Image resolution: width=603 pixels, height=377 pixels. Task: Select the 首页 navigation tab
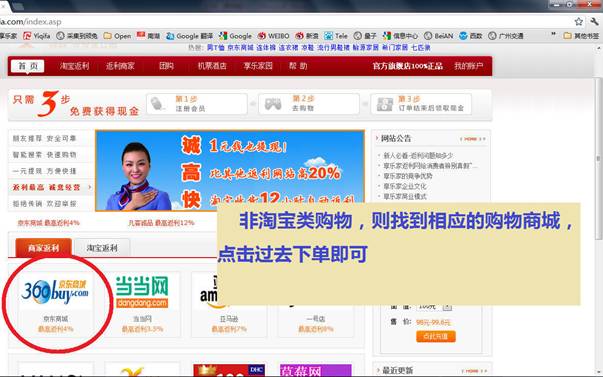click(x=28, y=66)
